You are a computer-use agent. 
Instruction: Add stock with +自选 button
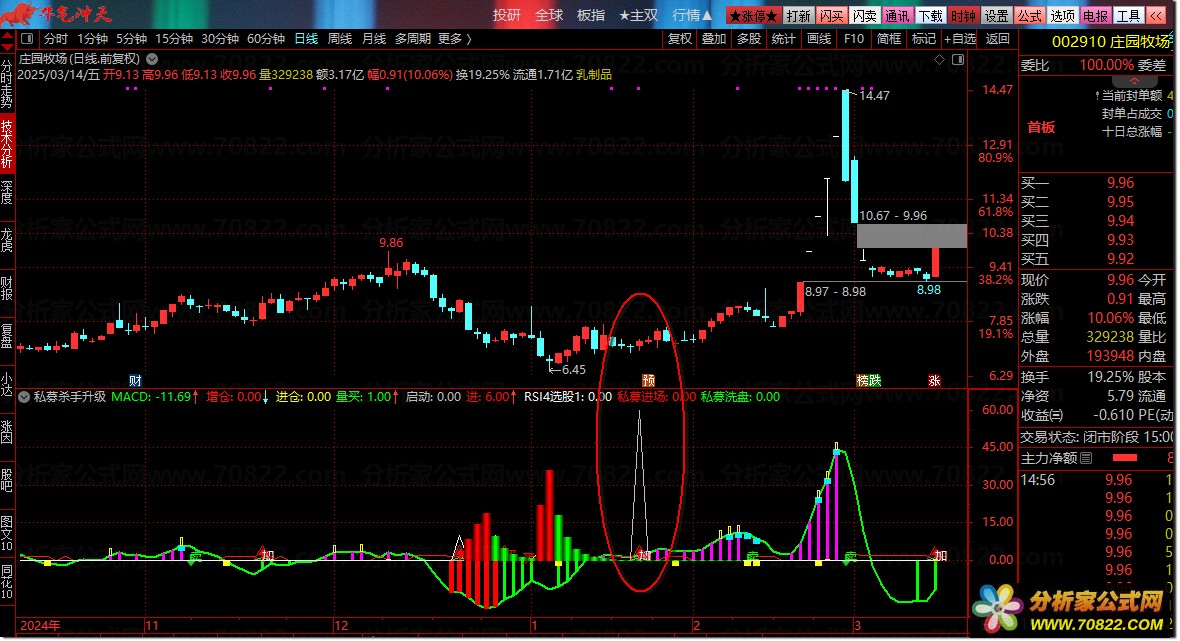point(958,39)
